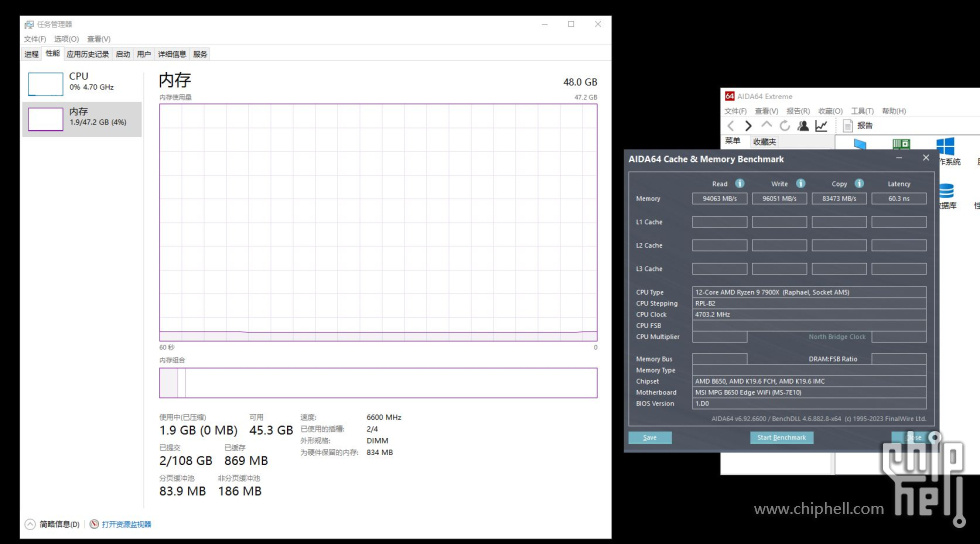Click the 打开资源监视器 link
This screenshot has height=544, width=980.
(x=126, y=524)
